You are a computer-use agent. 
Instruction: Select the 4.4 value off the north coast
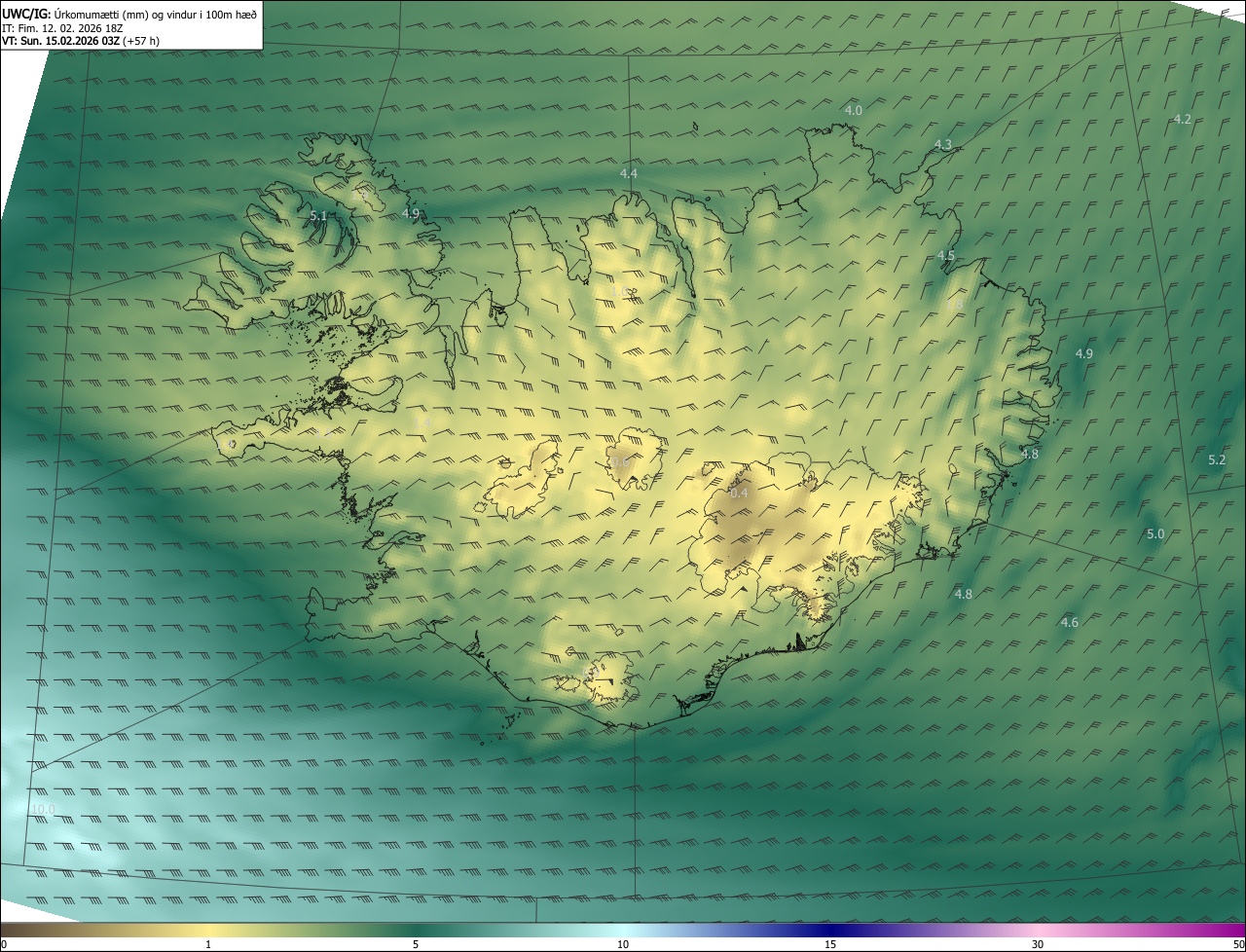point(628,173)
